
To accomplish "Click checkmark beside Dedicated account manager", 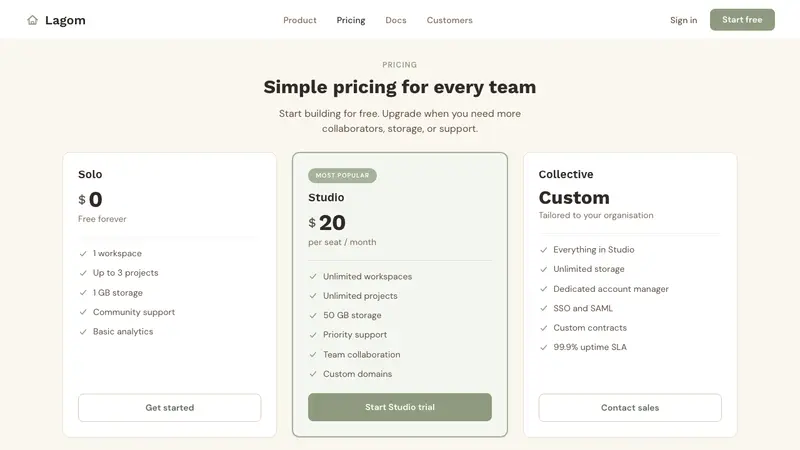I will click(544, 289).
